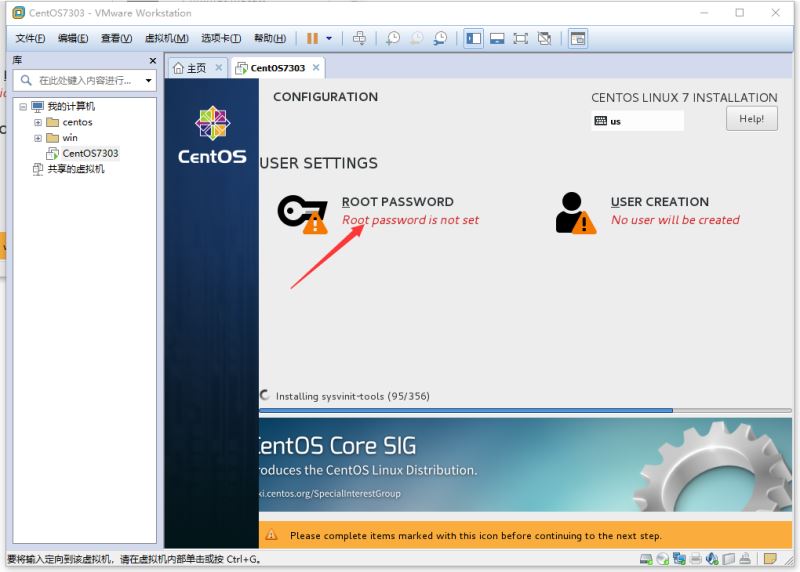Click the hard disk status bar icon

click(647, 559)
